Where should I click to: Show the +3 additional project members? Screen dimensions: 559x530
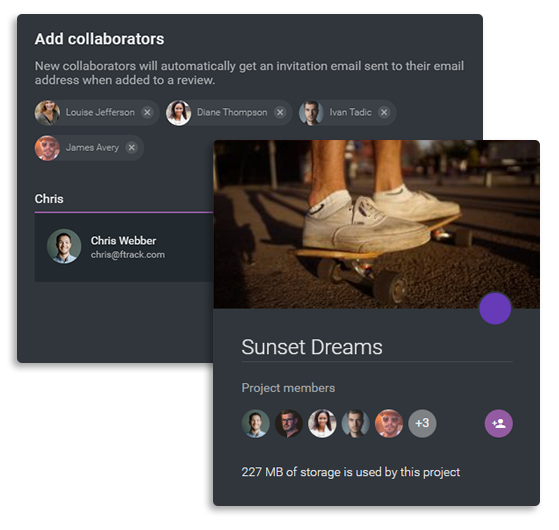422,423
